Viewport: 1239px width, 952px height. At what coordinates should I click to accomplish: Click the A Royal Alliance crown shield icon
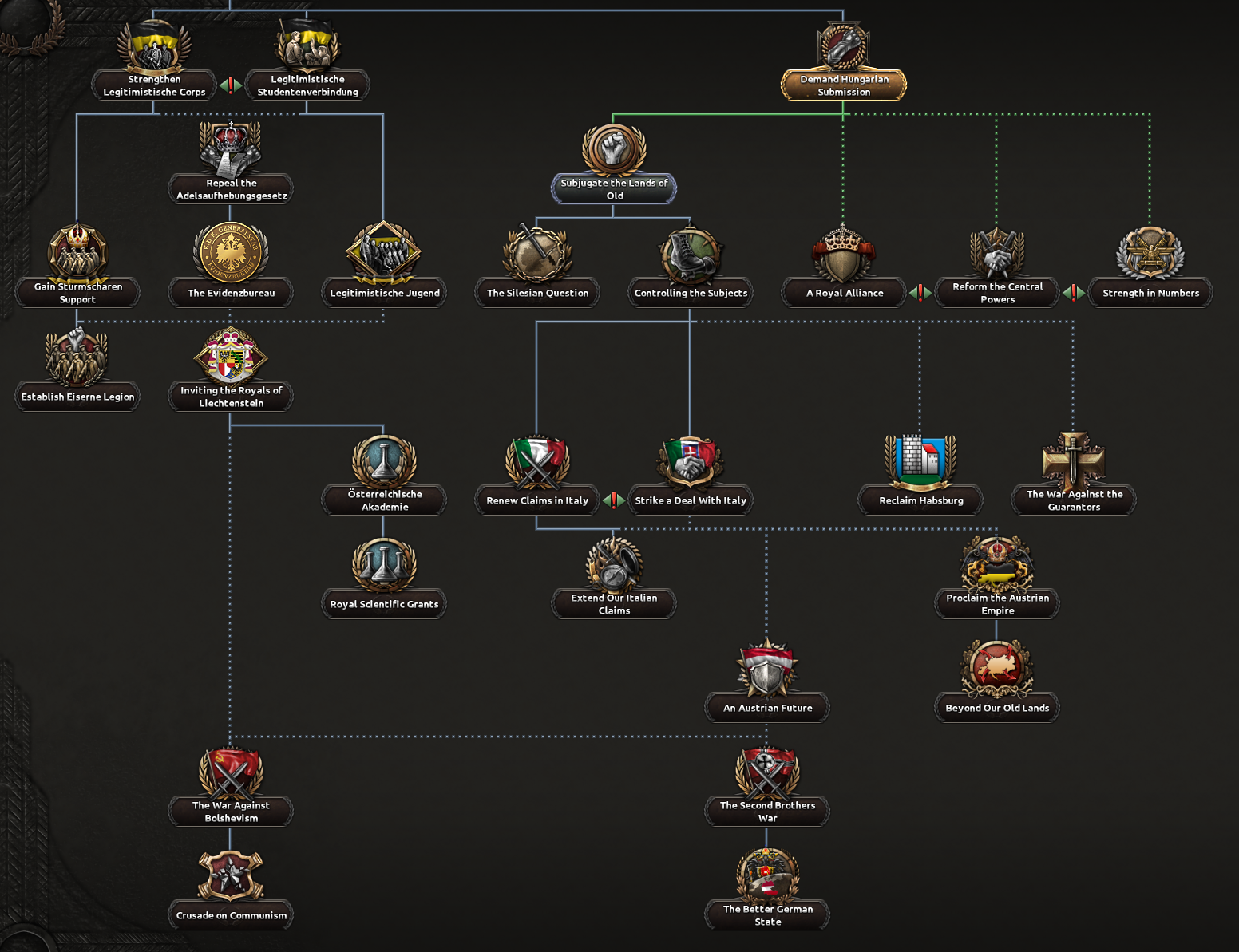pos(843,254)
